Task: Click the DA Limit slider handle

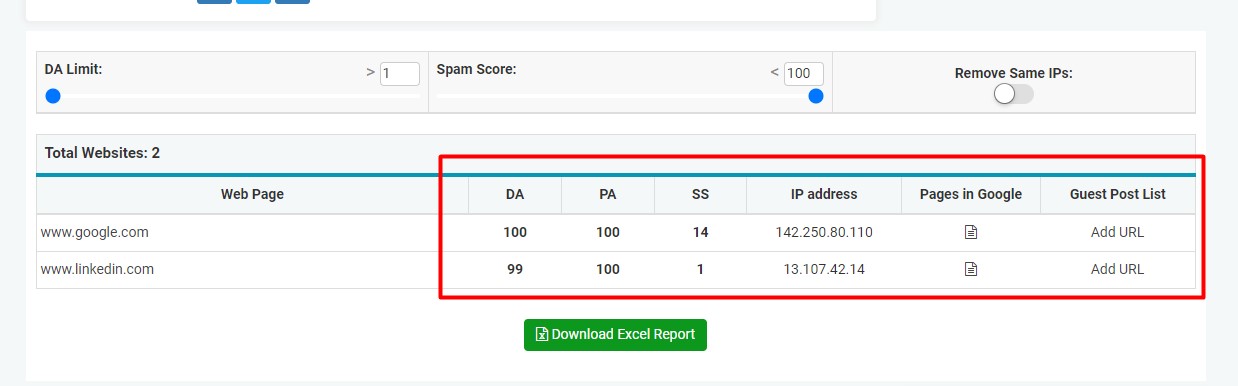Action: (53, 97)
